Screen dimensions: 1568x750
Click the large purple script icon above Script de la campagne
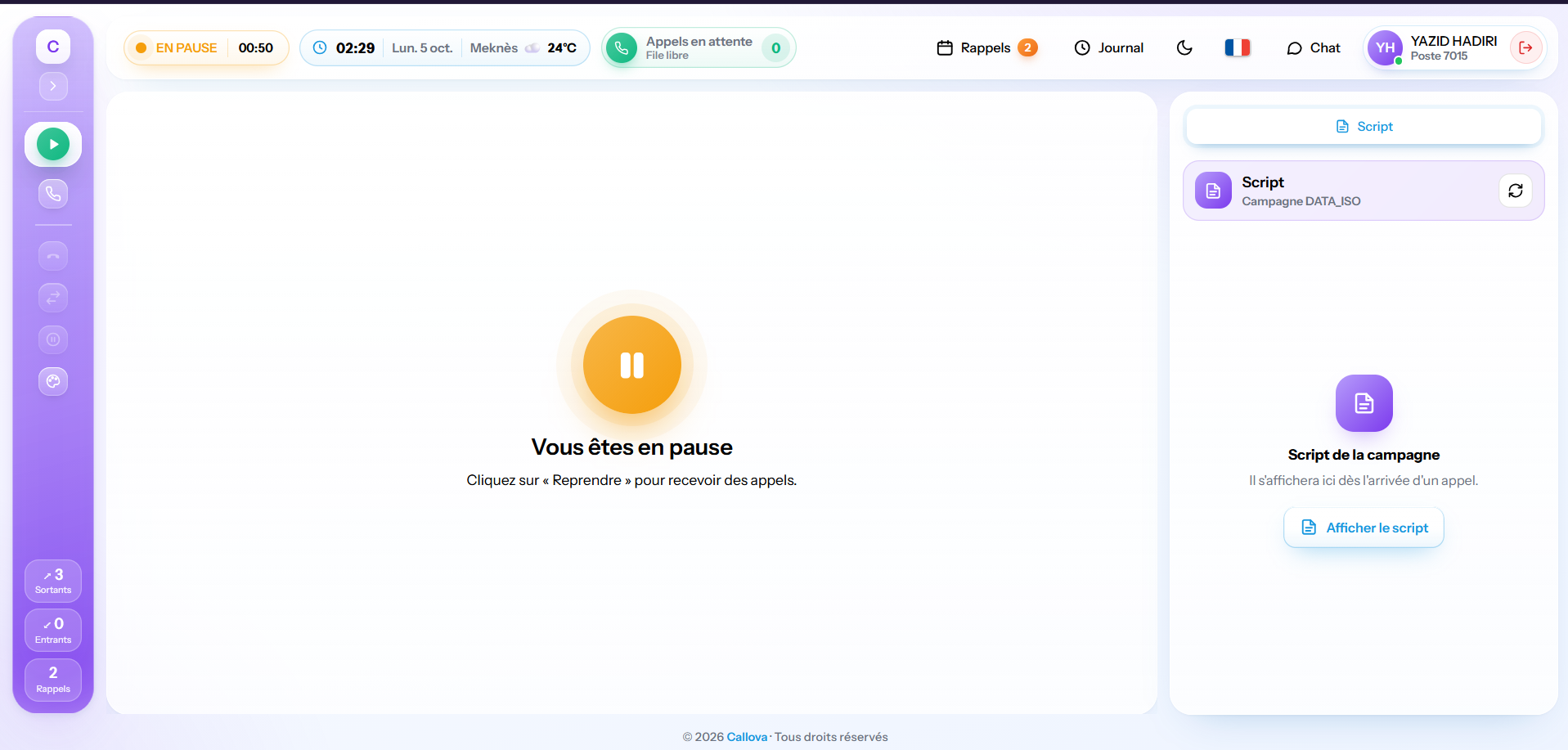click(x=1364, y=403)
